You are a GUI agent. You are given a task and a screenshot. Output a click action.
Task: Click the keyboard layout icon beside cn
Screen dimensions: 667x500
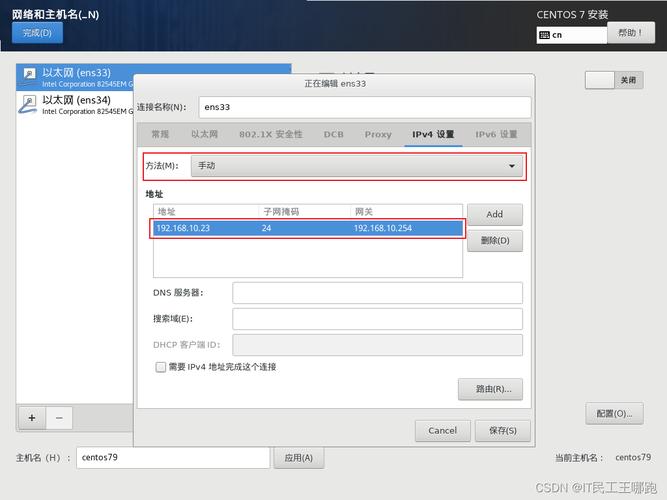tap(544, 35)
